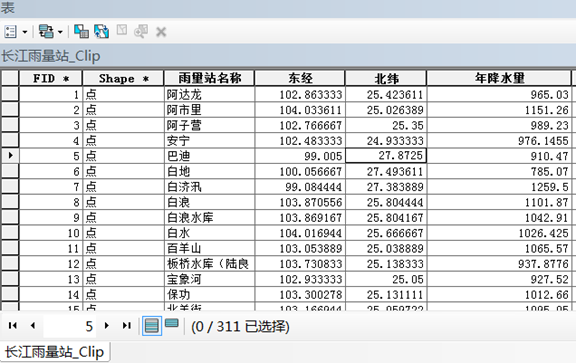576x363 pixels.
Task: Open the Table Options menu icon
Action: click(10, 32)
